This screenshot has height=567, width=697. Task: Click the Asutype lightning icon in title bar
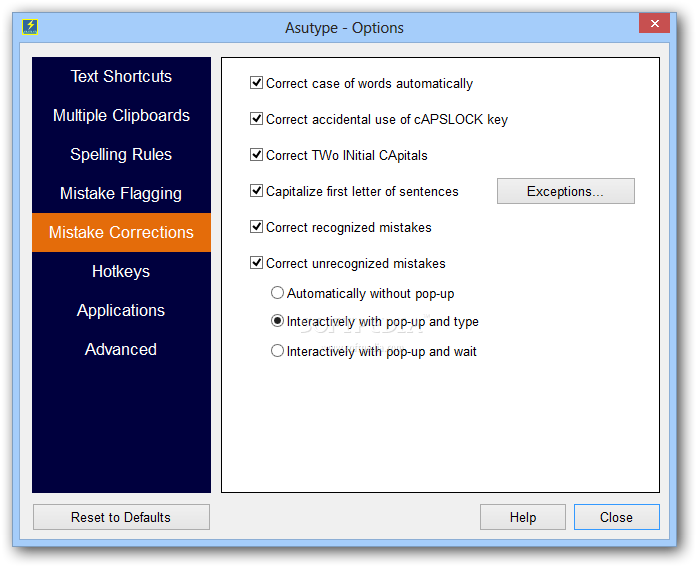pyautogui.click(x=30, y=27)
